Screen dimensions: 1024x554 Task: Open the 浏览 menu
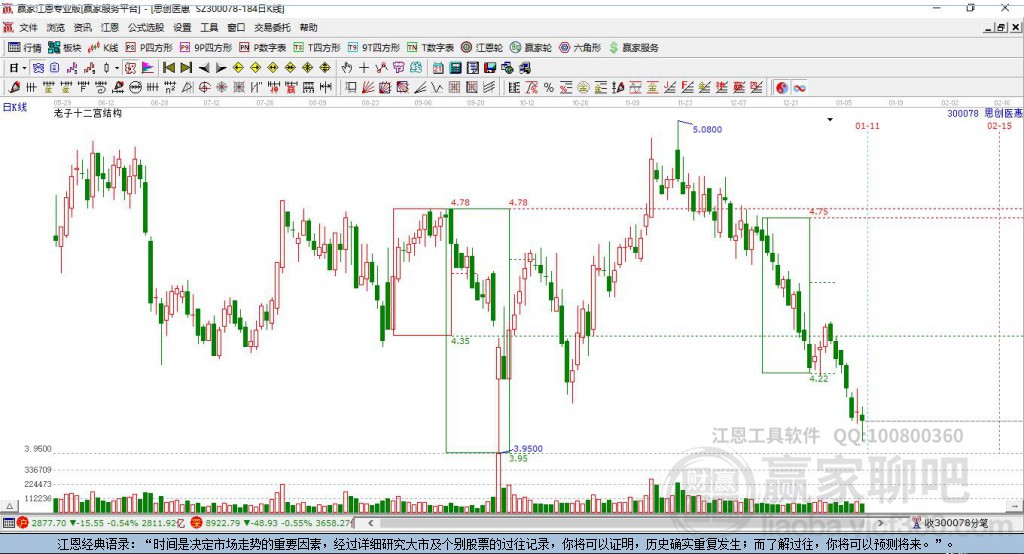tap(56, 27)
